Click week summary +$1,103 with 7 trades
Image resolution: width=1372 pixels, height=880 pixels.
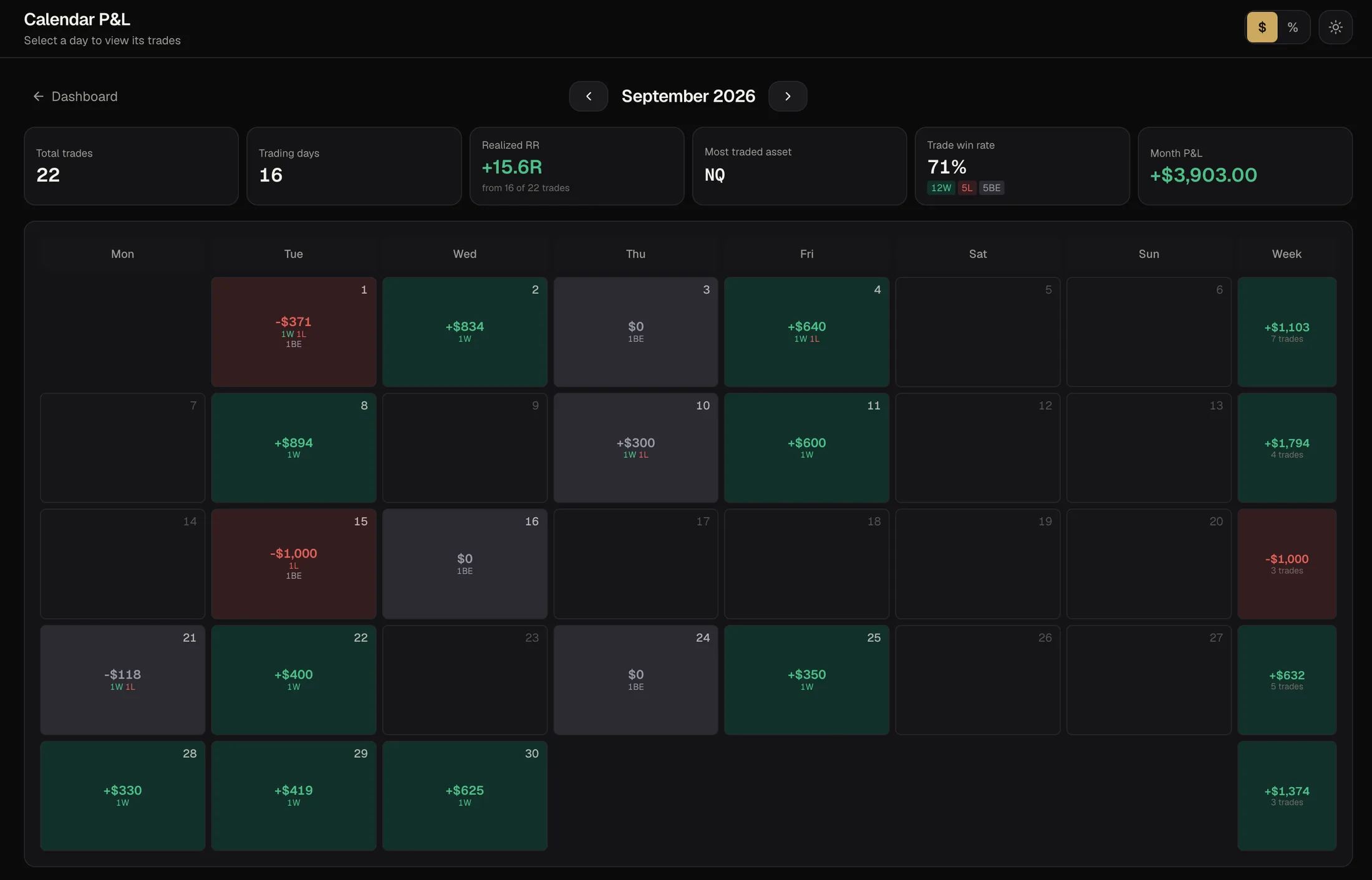(x=1287, y=332)
